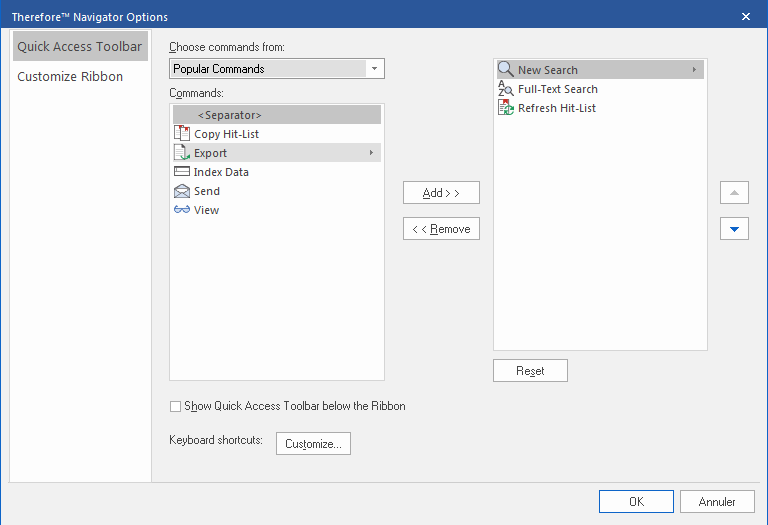
Task: Click the Add >> button
Action: coord(441,192)
